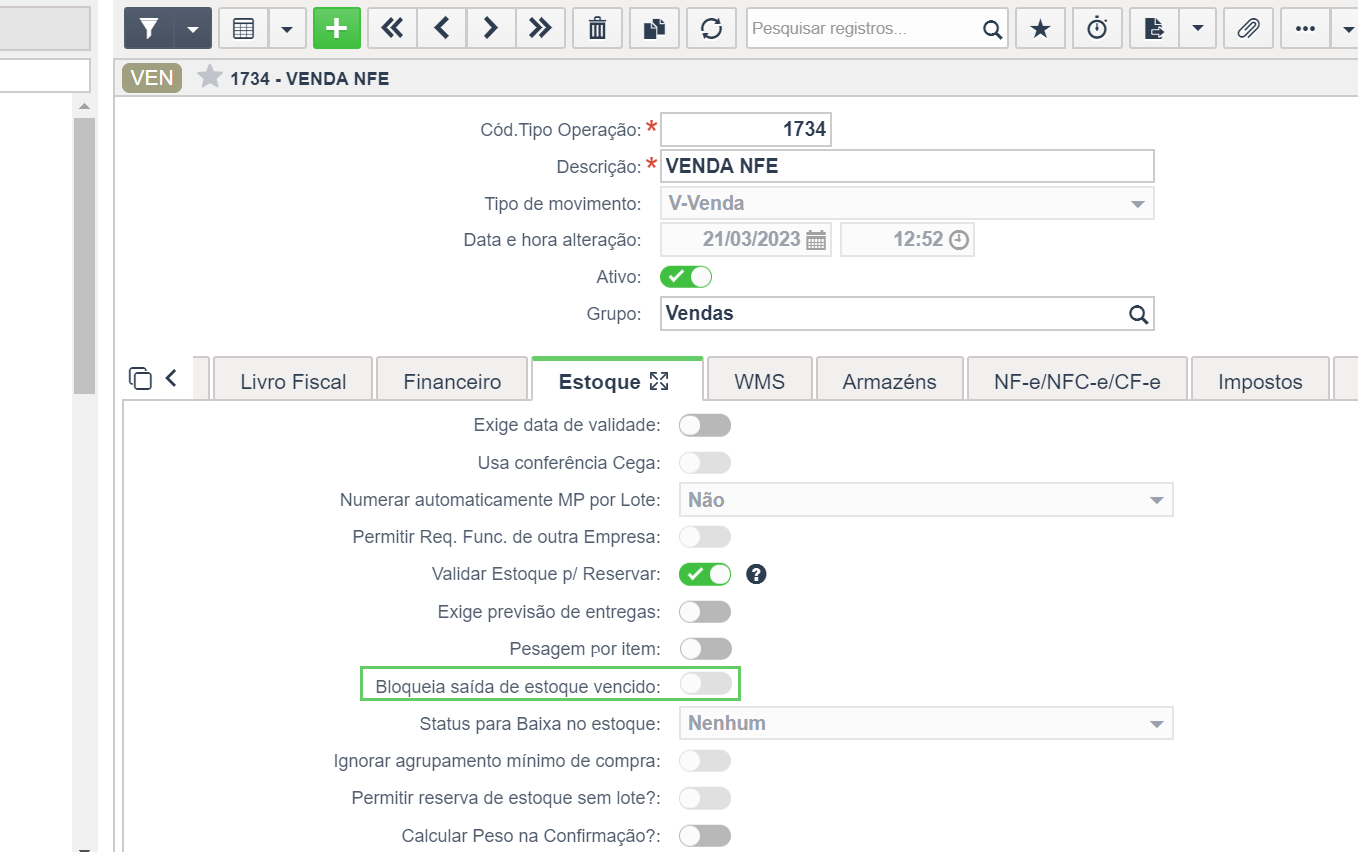Go to the first record
The width and height of the screenshot is (1358, 852).
[392, 28]
